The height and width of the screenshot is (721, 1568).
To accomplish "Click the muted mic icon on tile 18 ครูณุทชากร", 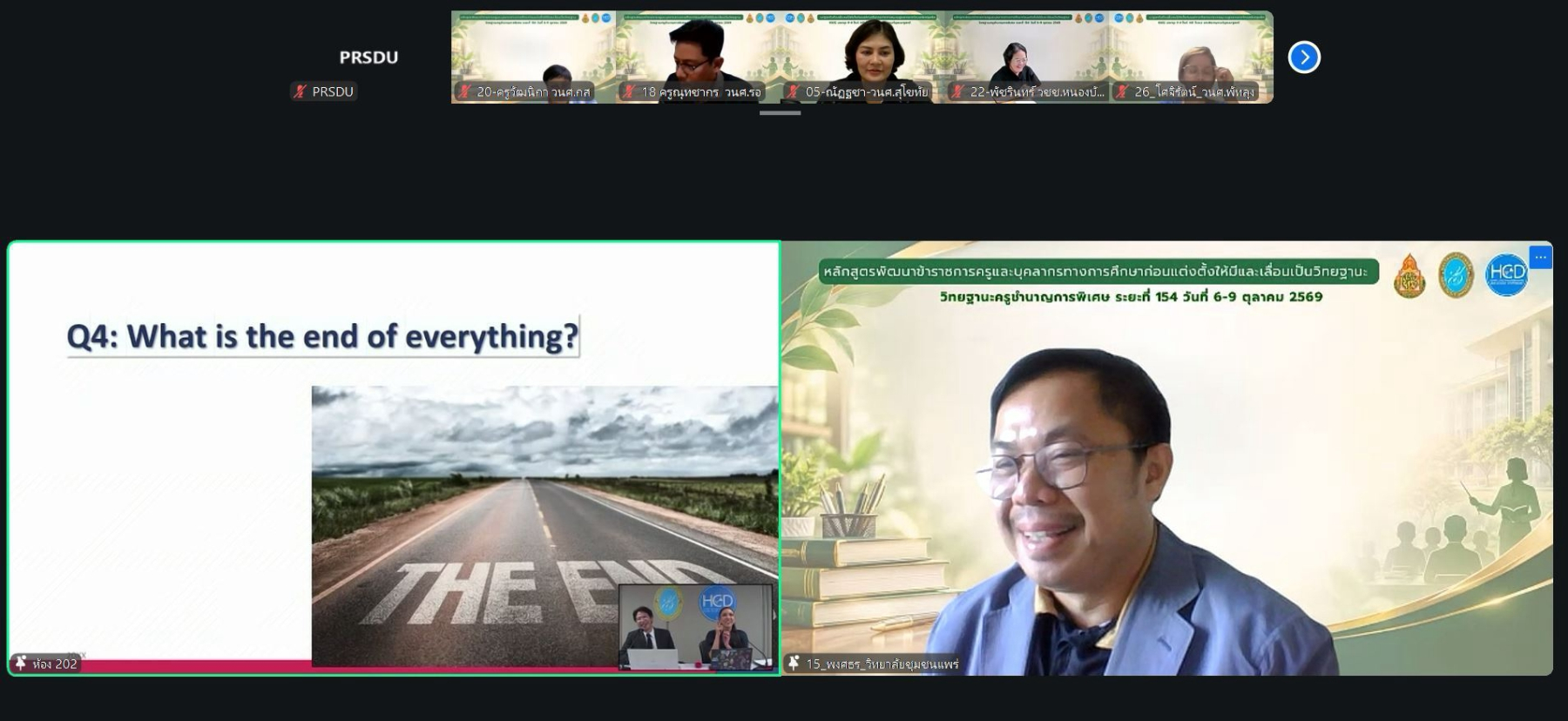I will point(630,91).
